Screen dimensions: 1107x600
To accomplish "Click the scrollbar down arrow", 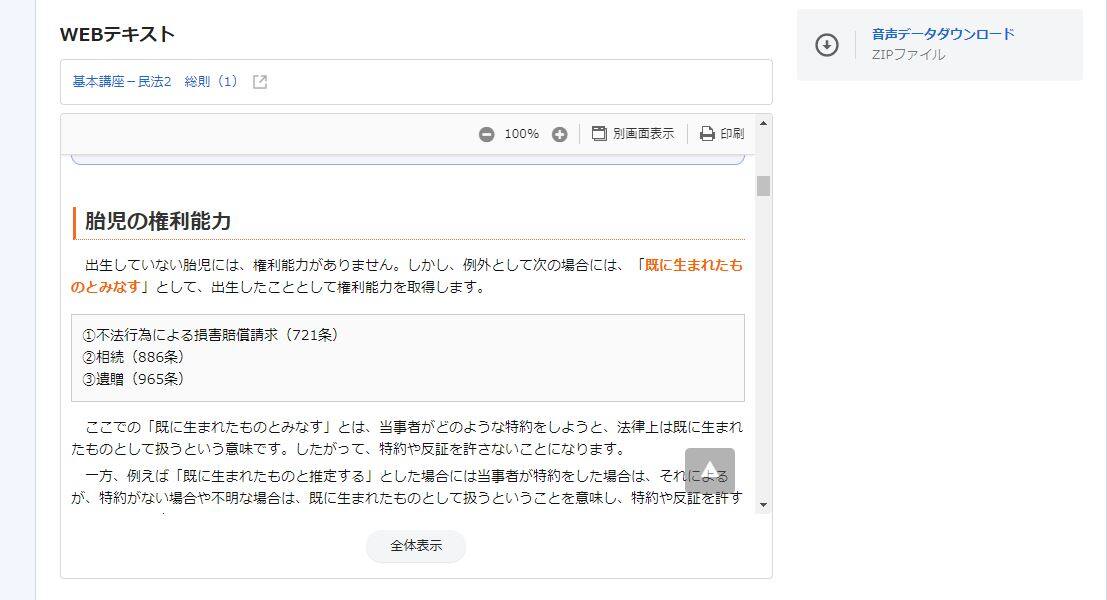I will [x=763, y=505].
